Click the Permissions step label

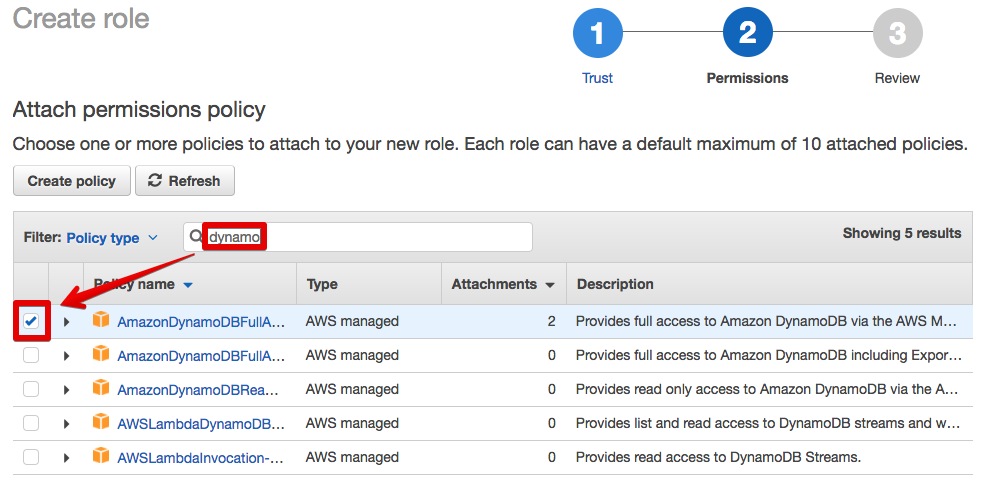747,78
